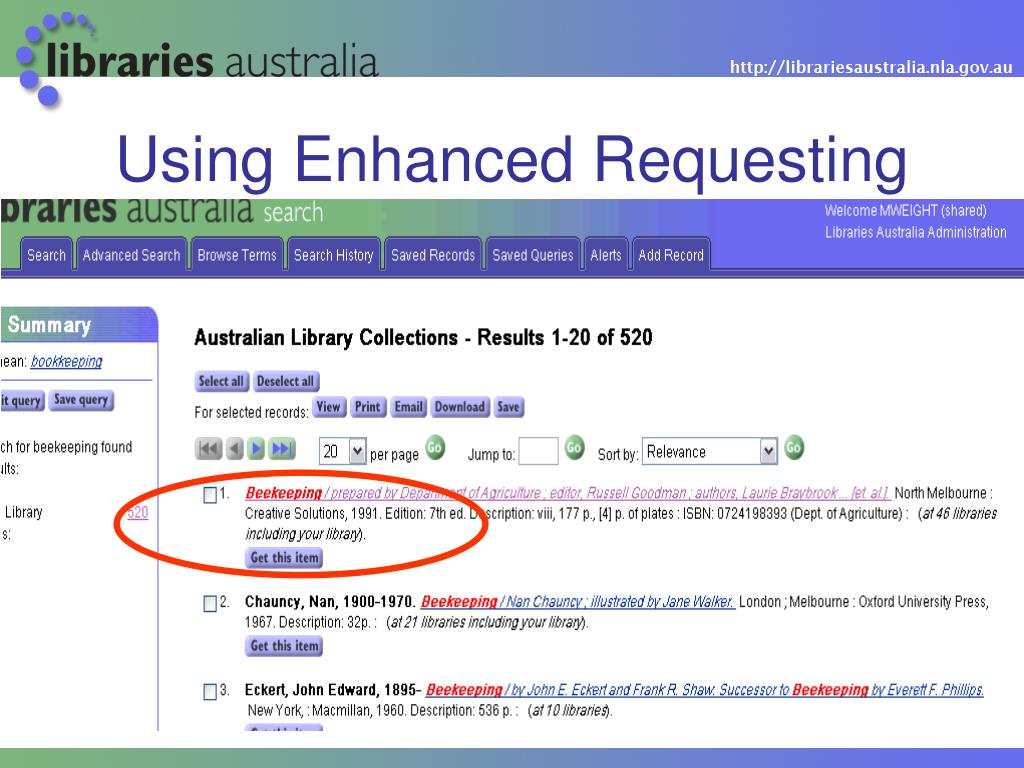Email the selected records

click(x=409, y=408)
